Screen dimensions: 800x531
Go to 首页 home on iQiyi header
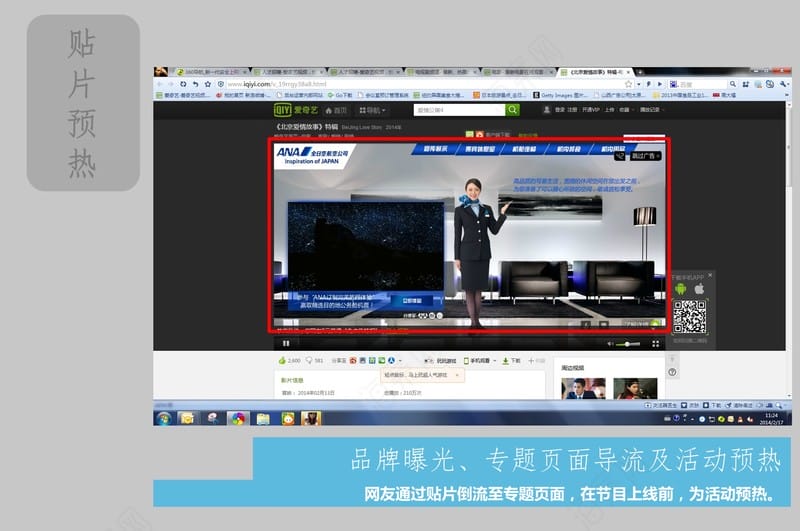[x=336, y=110]
